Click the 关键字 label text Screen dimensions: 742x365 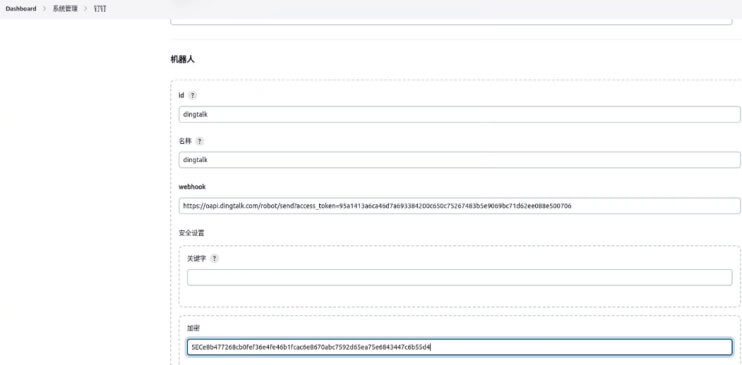[197, 258]
